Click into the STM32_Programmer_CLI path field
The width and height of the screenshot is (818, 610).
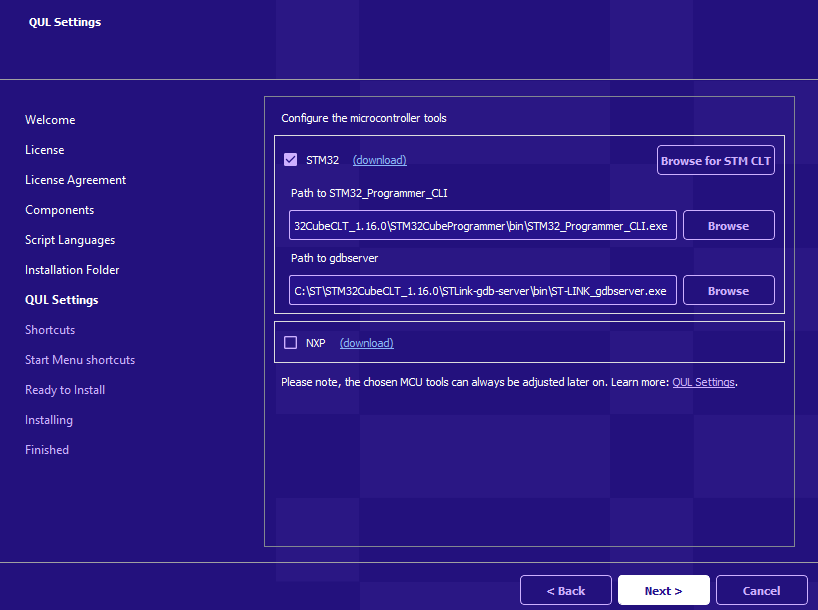point(482,226)
